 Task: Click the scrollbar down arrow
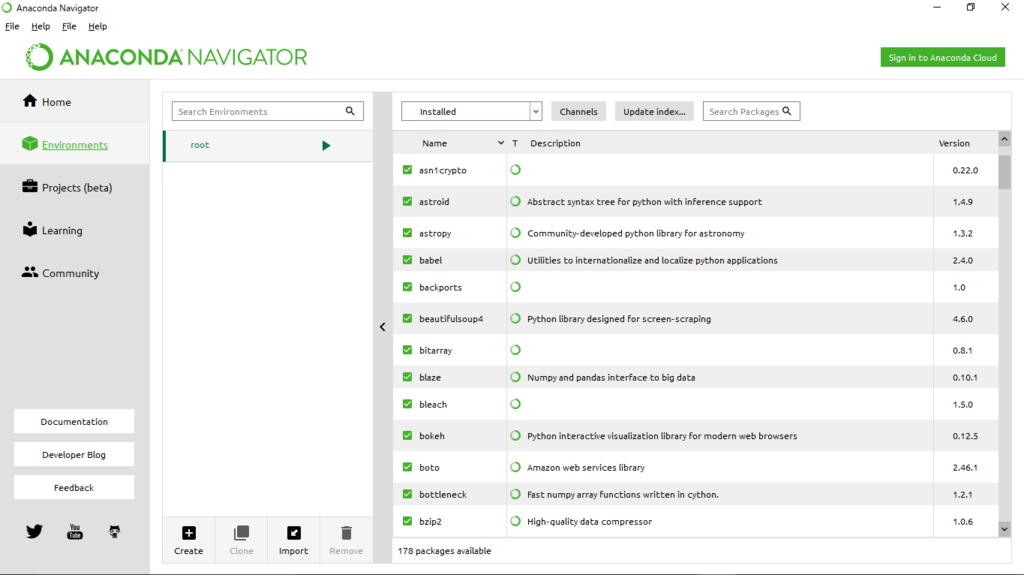(1004, 529)
